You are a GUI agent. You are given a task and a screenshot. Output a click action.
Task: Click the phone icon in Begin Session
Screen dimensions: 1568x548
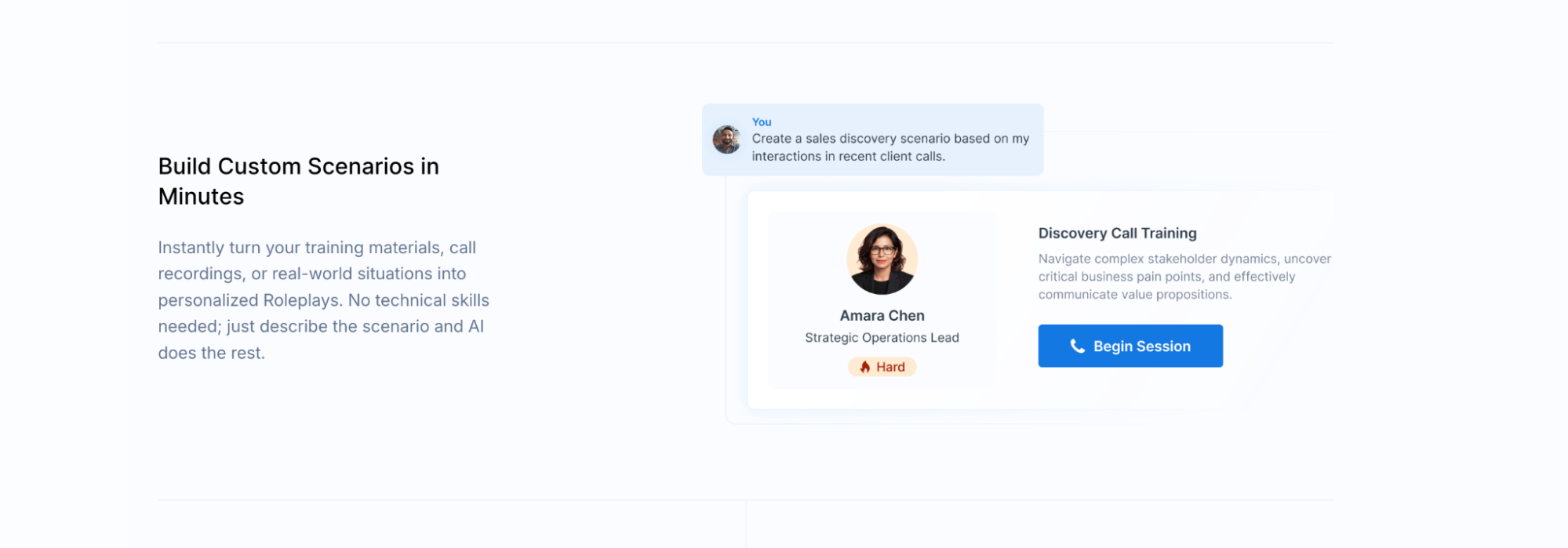[1078, 346]
